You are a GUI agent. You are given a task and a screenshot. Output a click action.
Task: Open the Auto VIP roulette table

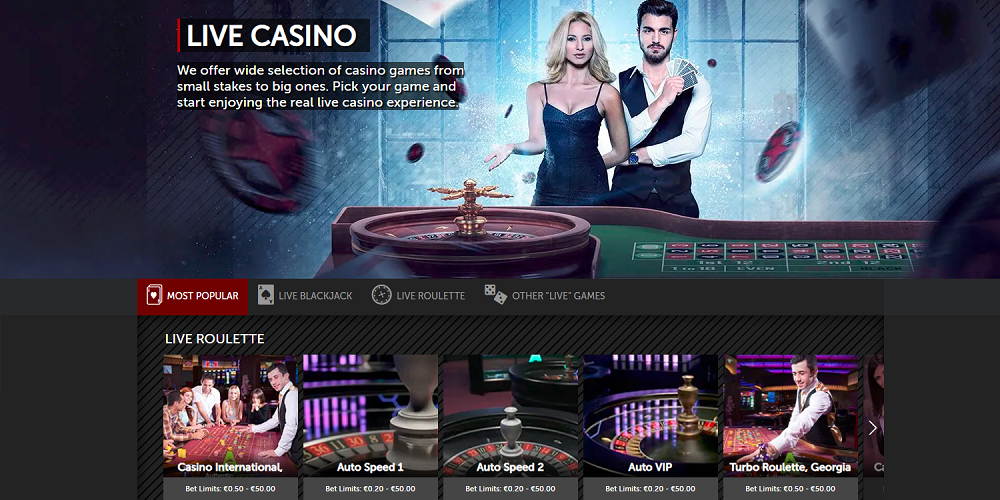[x=651, y=416]
